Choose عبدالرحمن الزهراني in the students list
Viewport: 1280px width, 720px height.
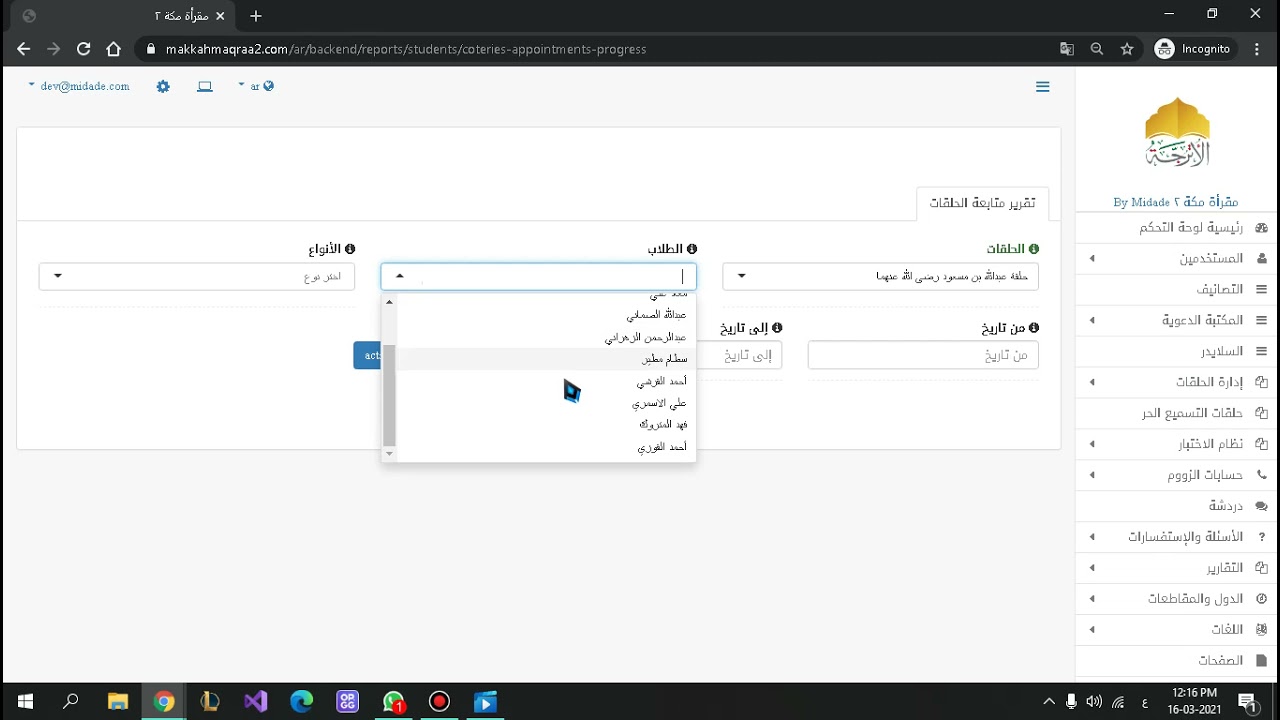[546, 337]
